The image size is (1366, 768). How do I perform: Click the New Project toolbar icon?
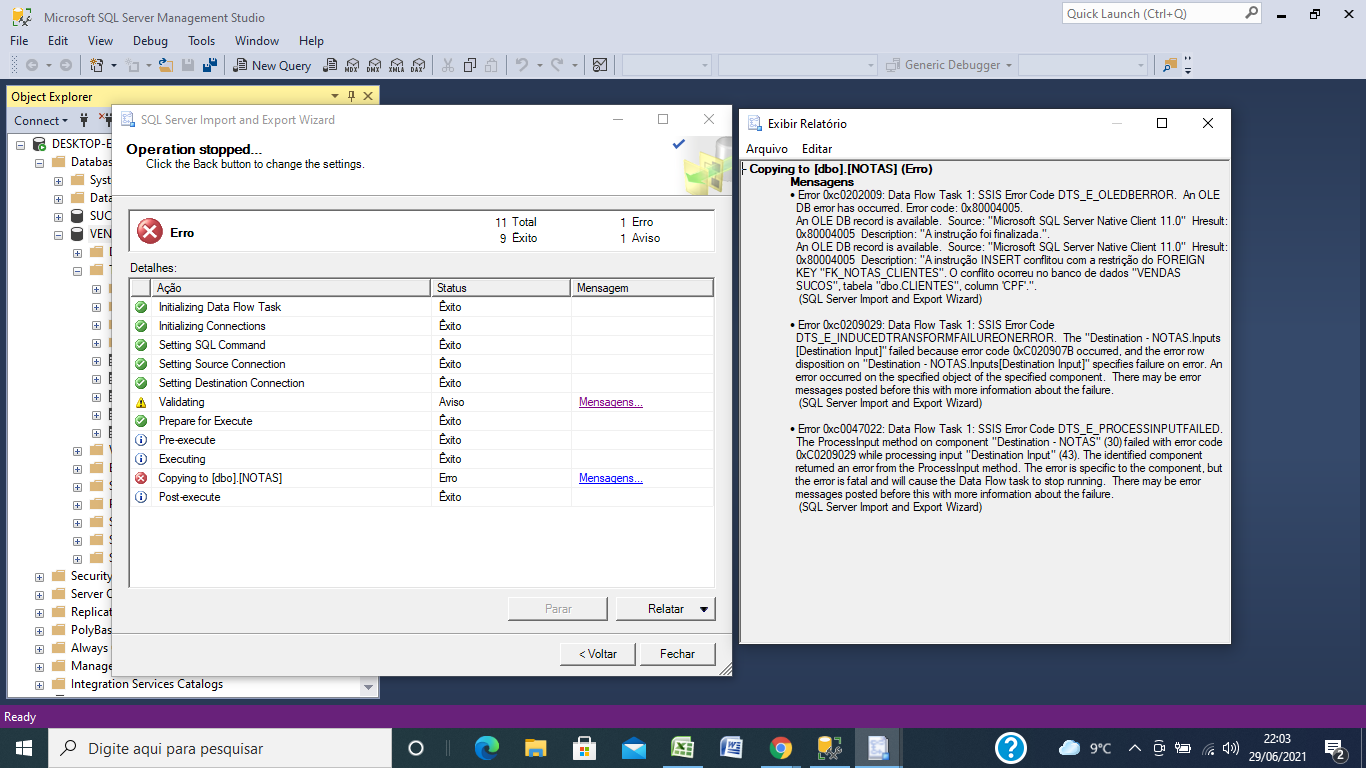[97, 65]
